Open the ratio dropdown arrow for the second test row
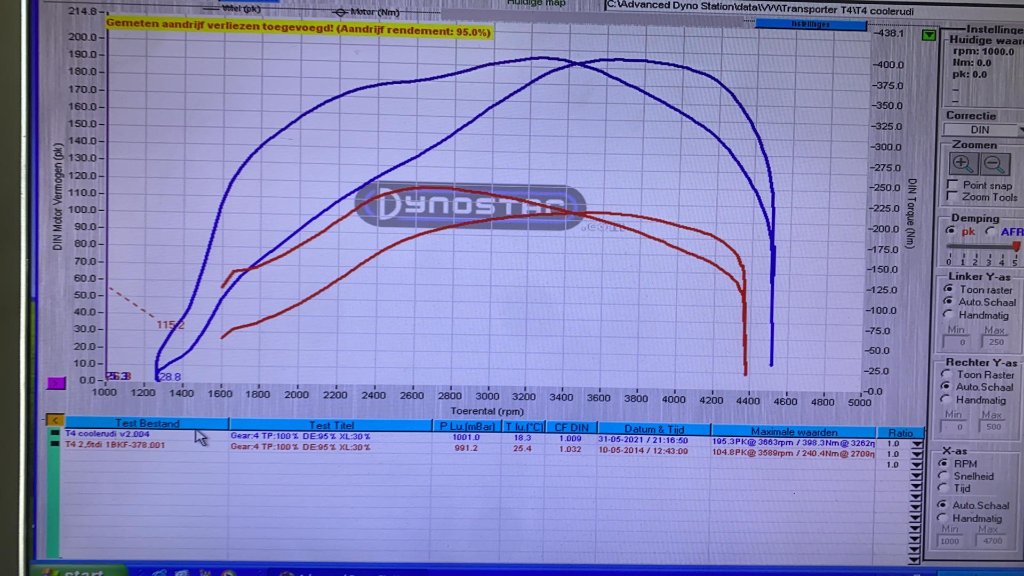Screen dimensions: 1024x576 tap(916, 455)
